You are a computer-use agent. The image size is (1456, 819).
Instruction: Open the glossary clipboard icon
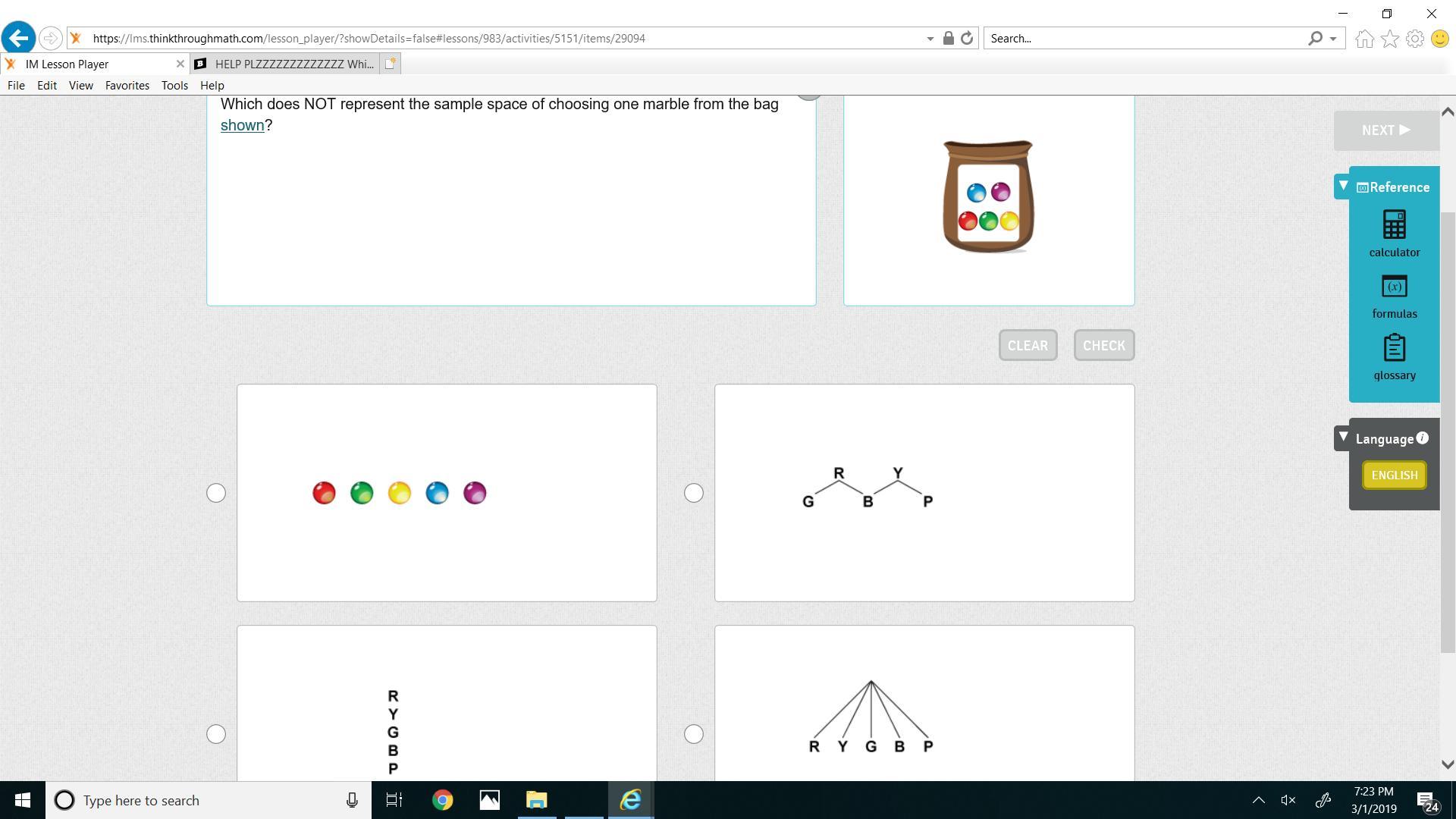tap(1394, 348)
